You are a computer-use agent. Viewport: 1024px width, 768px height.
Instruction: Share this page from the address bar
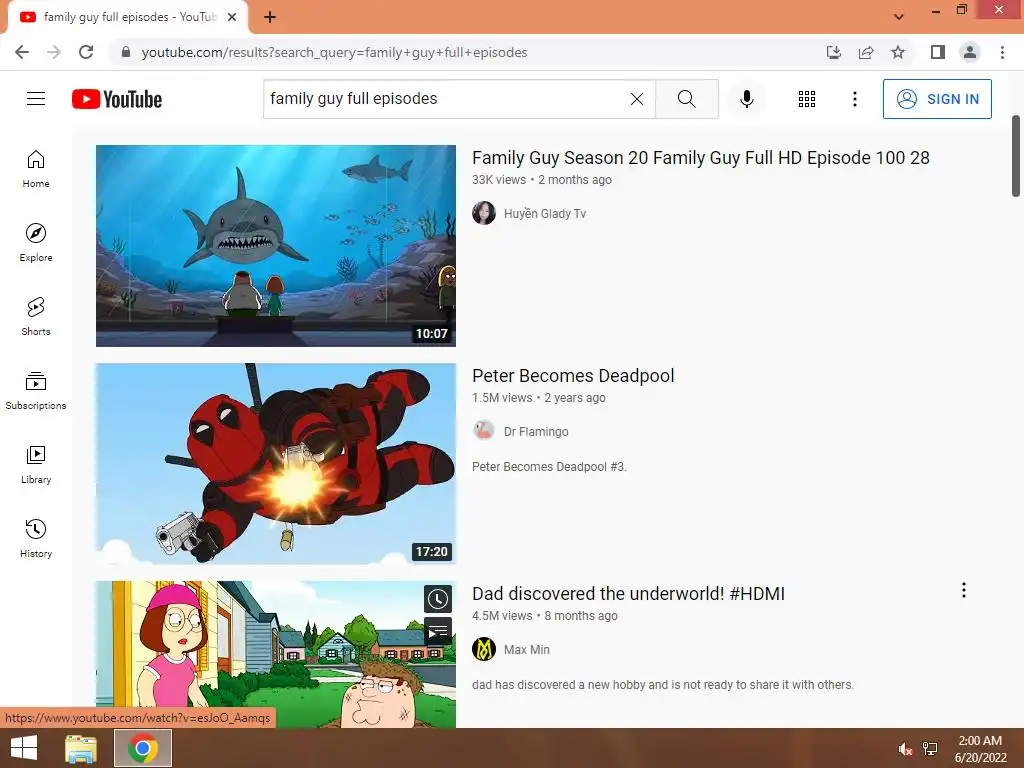click(x=866, y=52)
